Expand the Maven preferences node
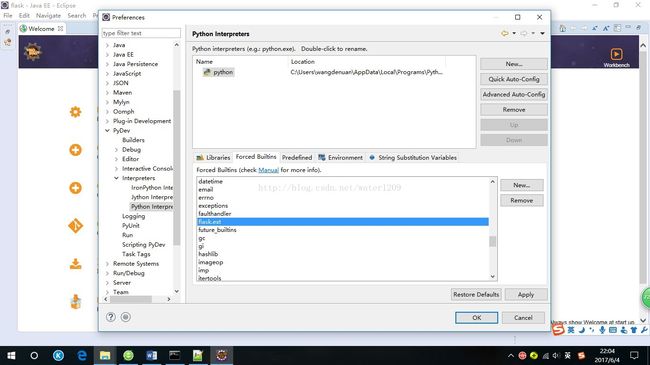650x365 pixels. pyautogui.click(x=107, y=92)
